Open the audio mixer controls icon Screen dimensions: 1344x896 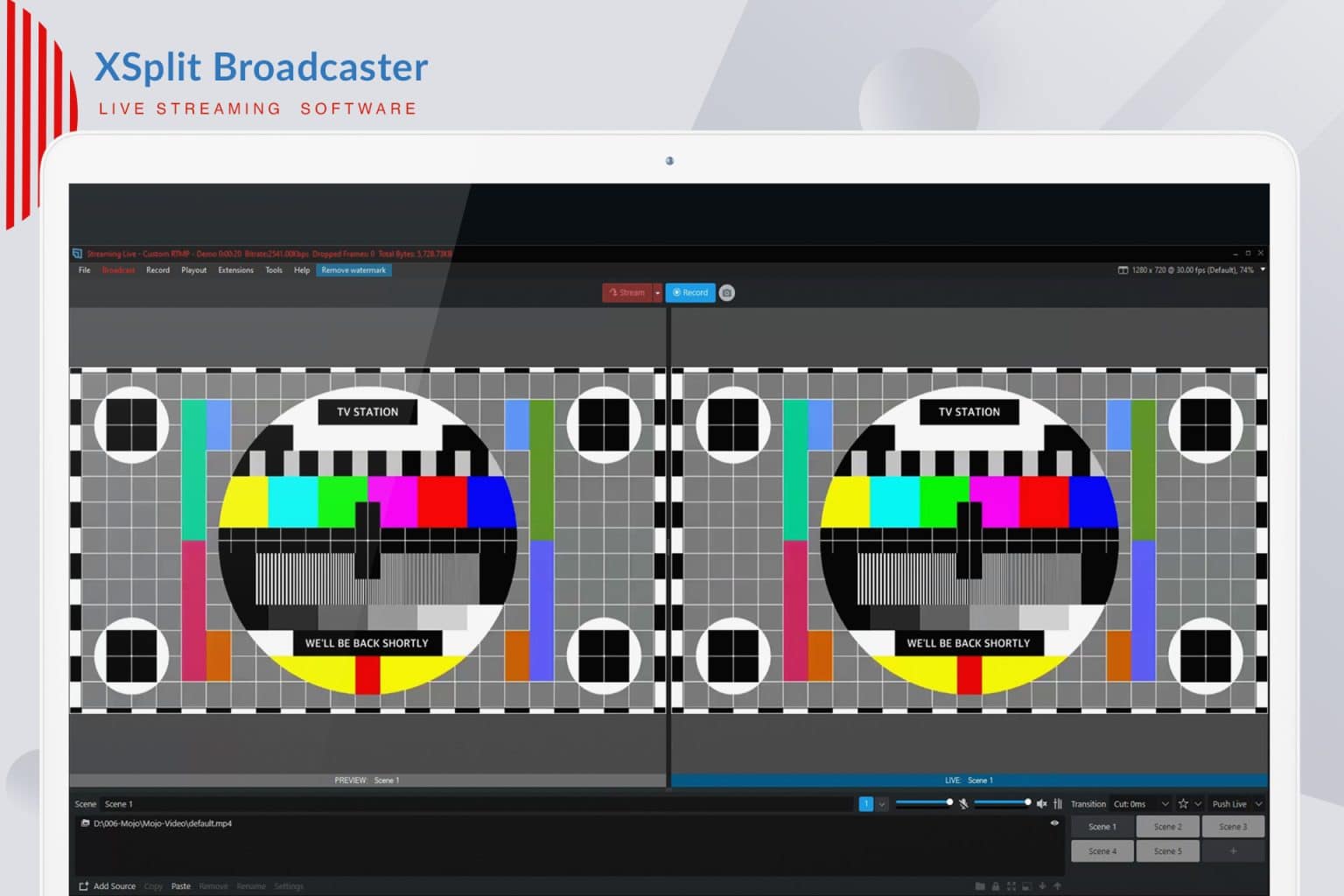pos(1058,804)
